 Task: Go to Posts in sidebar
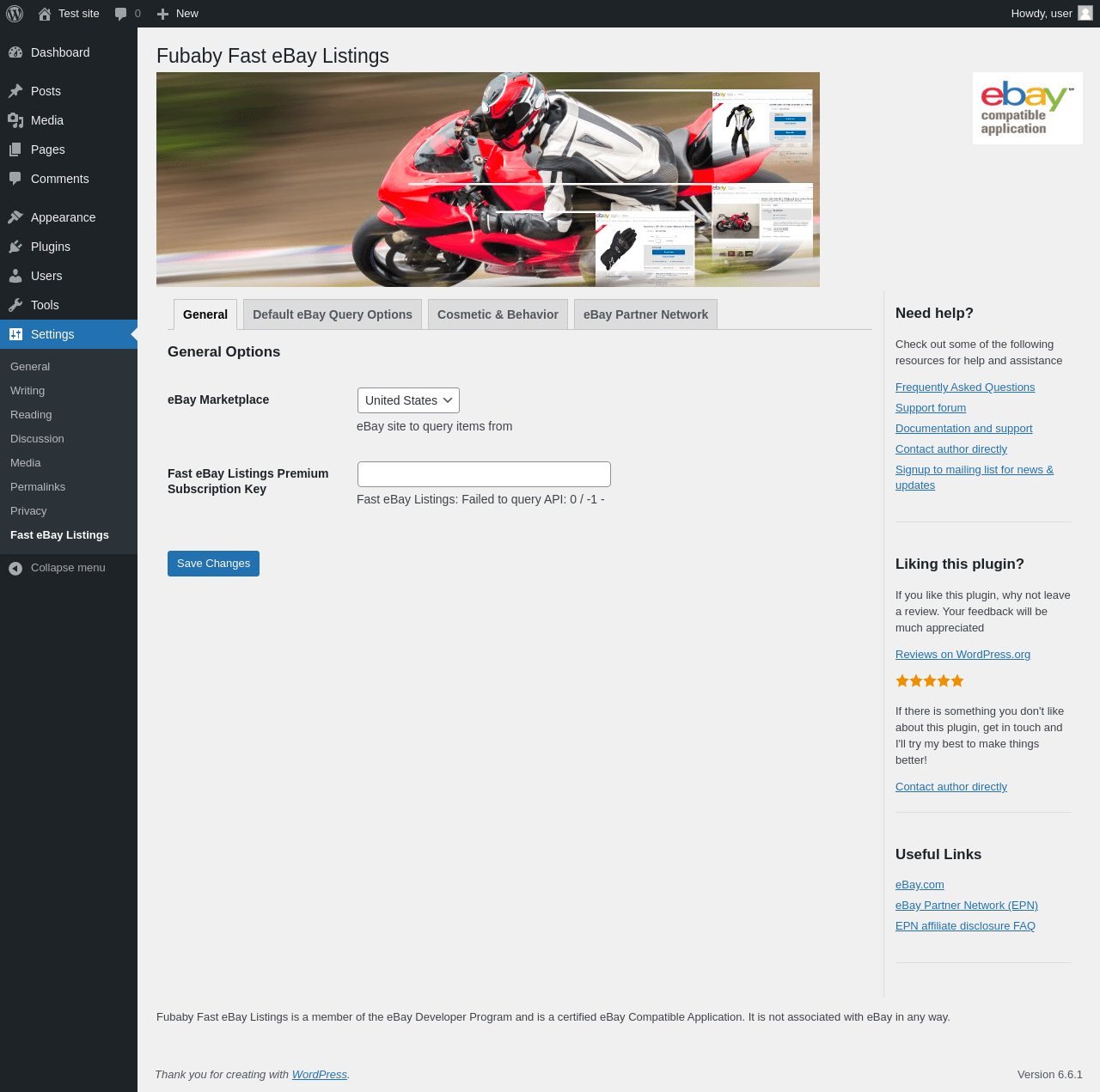click(x=69, y=91)
